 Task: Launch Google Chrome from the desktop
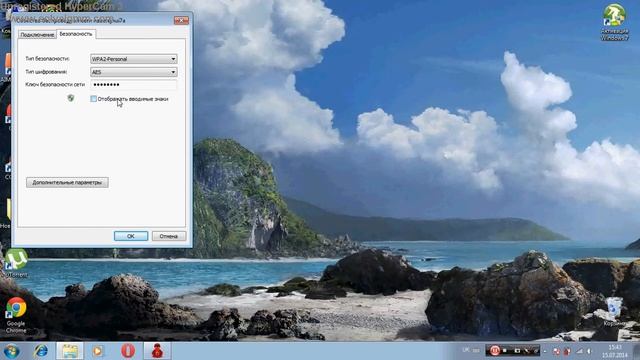[16, 315]
